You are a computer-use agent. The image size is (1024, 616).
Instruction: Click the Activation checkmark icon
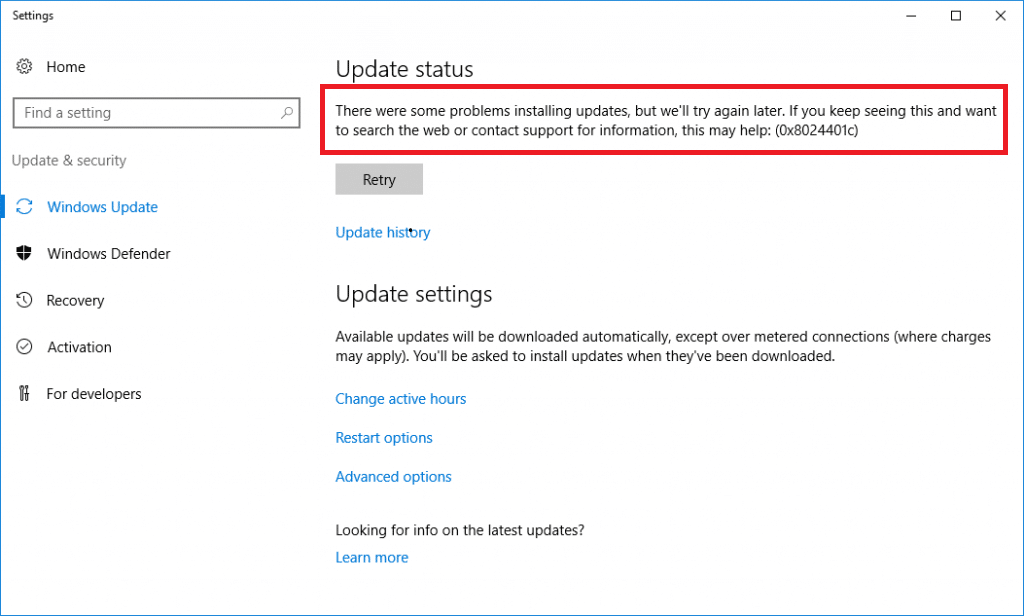click(24, 346)
